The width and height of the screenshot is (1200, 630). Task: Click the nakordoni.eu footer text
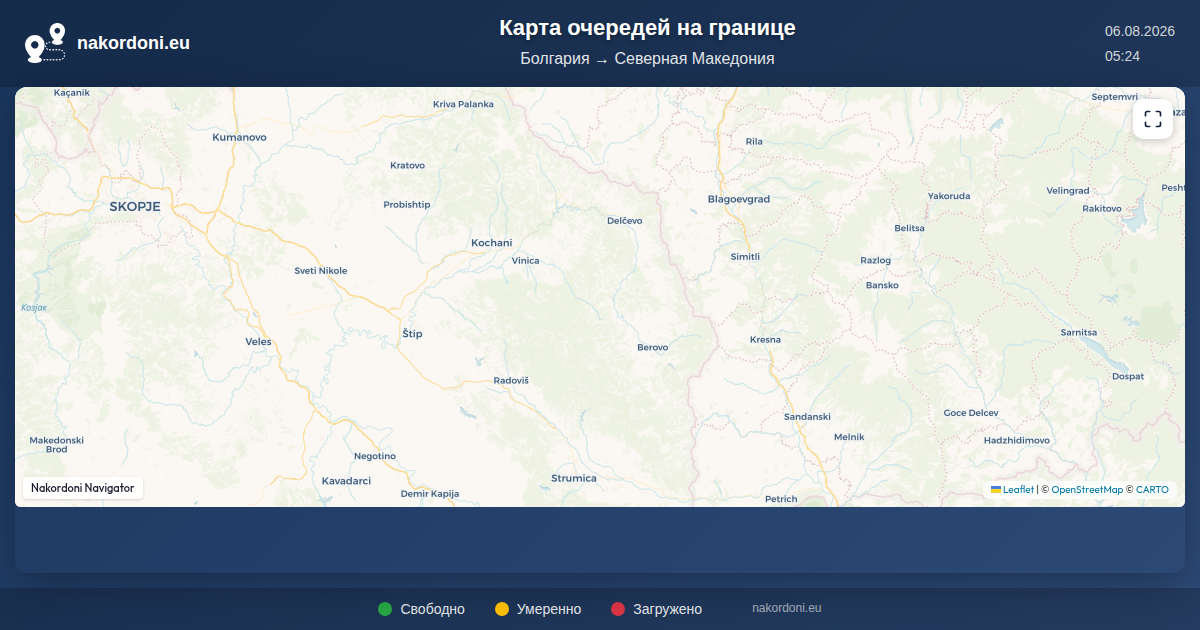786,608
